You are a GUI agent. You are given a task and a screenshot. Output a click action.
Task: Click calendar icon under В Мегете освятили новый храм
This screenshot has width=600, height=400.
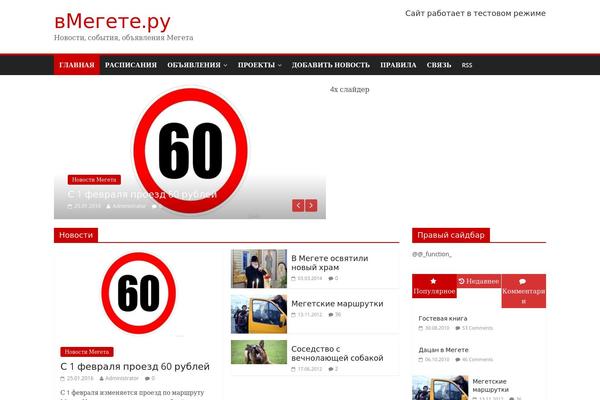(x=293, y=278)
